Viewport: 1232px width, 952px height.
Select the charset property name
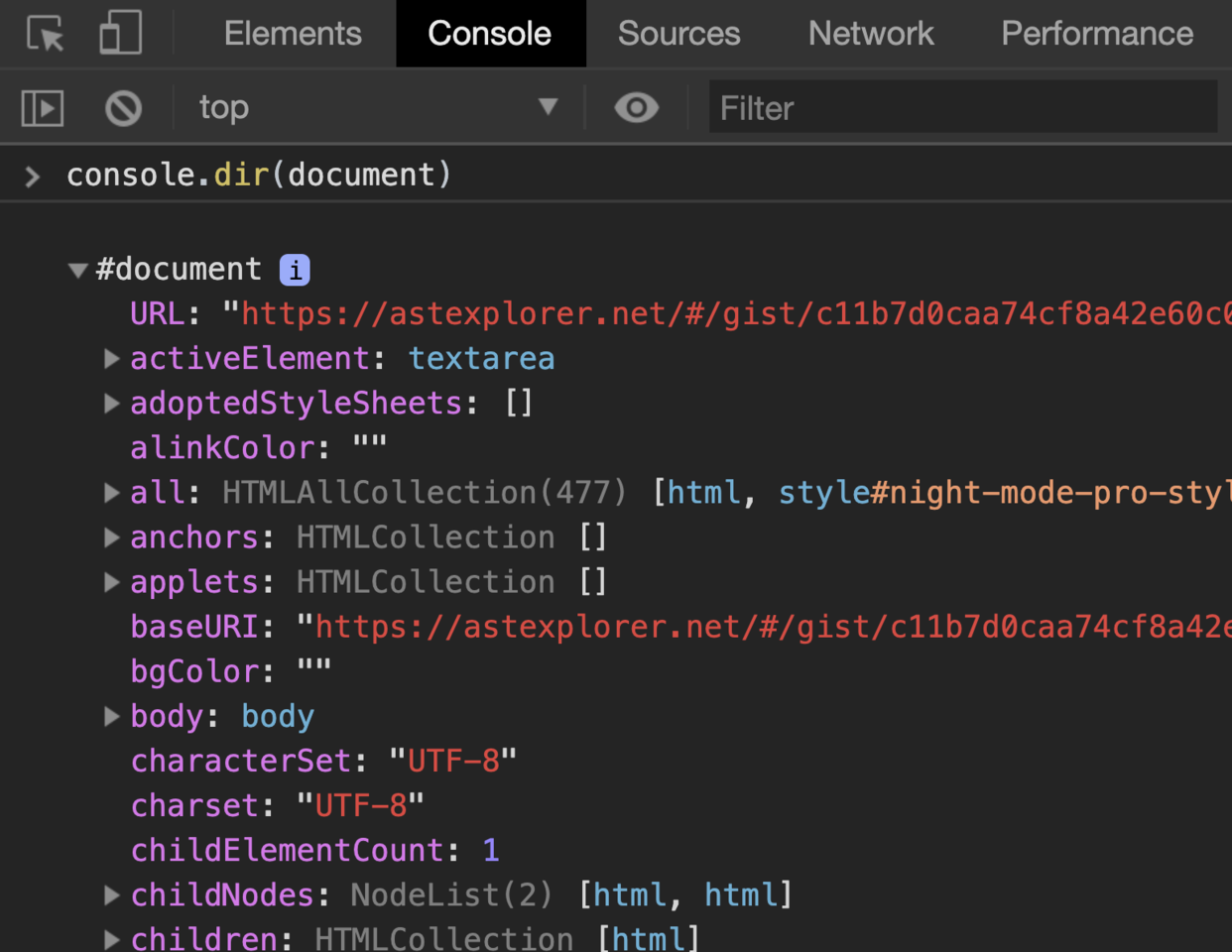[194, 805]
